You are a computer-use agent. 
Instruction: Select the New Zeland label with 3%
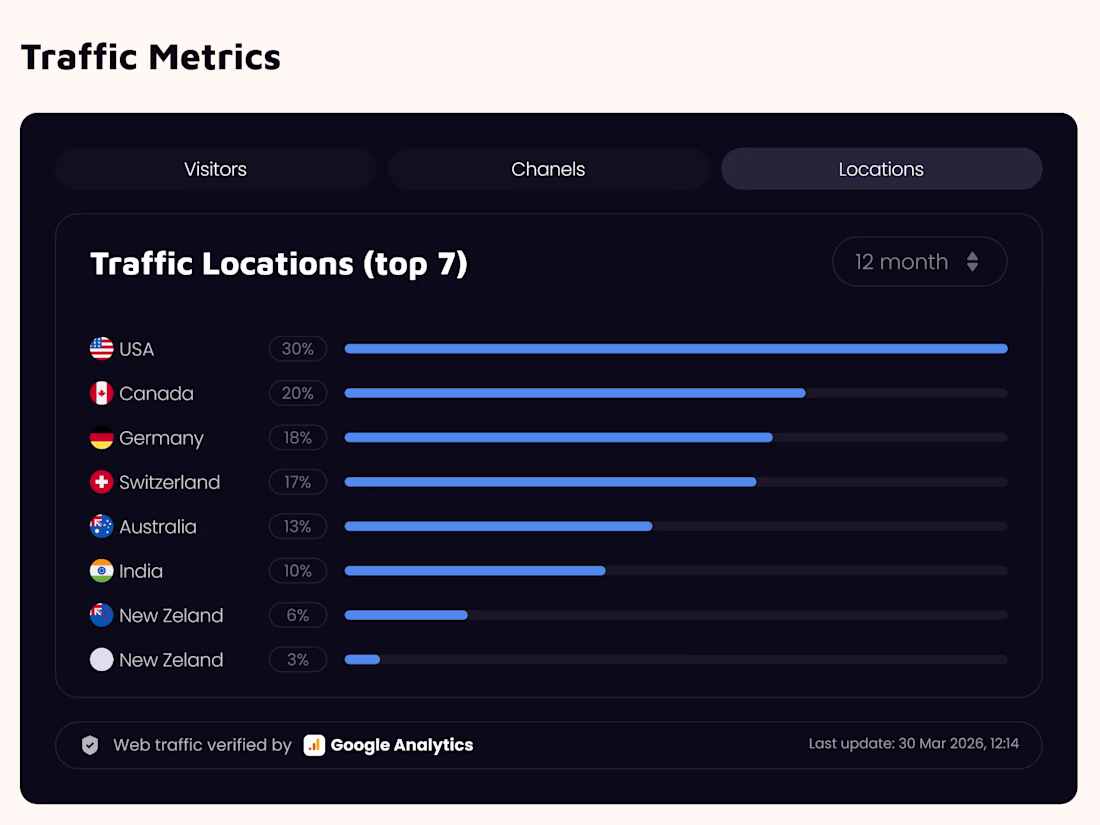click(171, 660)
